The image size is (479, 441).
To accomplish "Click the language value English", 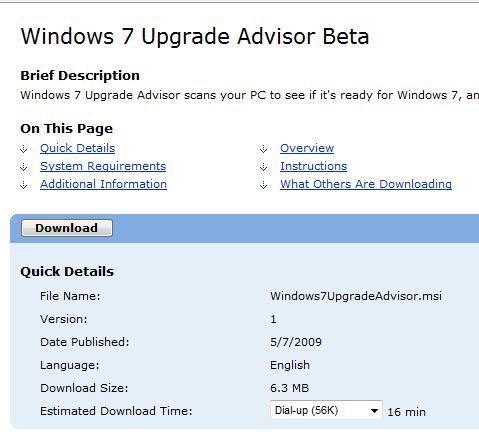I will (x=290, y=365).
